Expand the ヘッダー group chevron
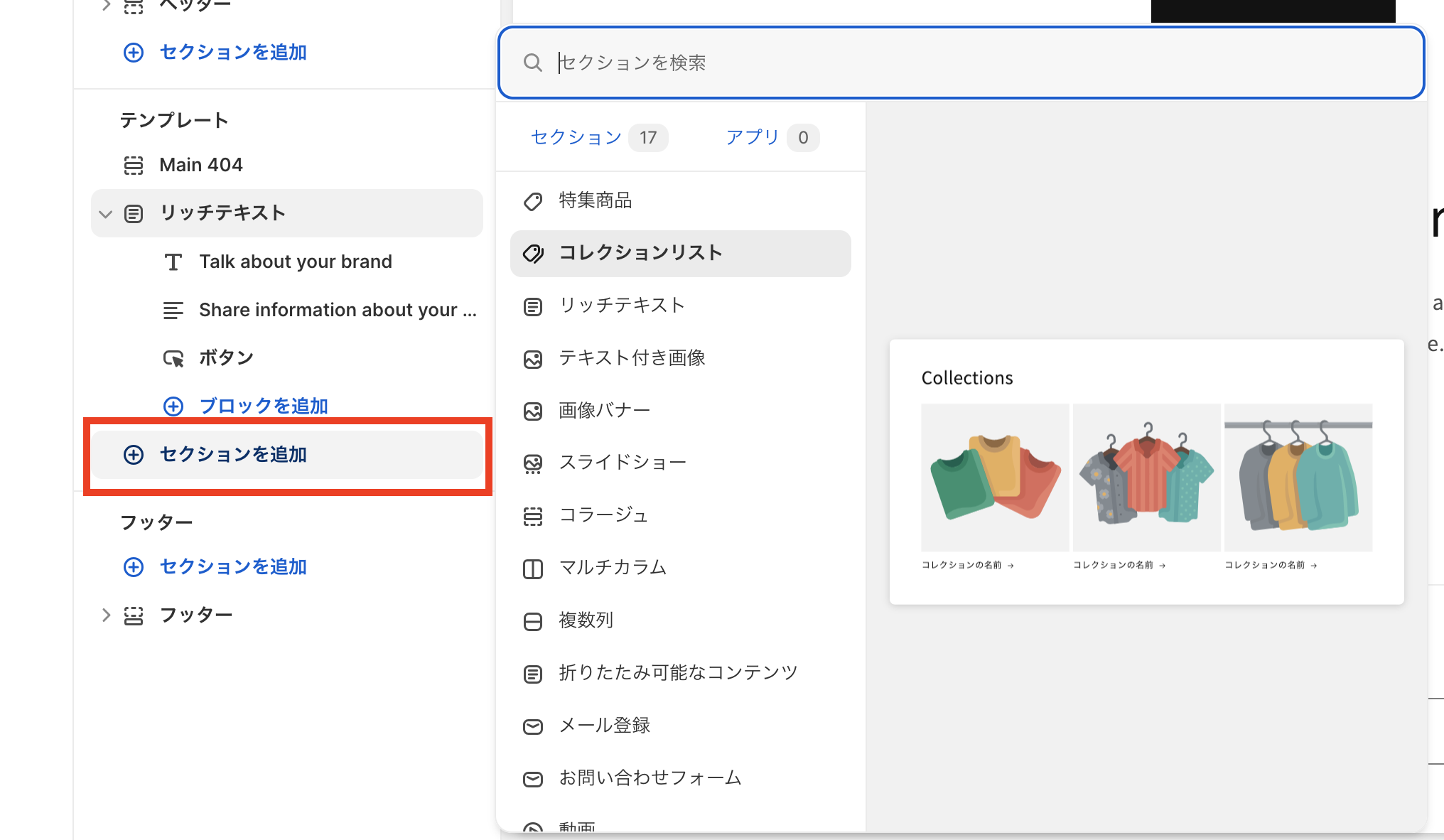This screenshot has height=840, width=1444. (105, 6)
